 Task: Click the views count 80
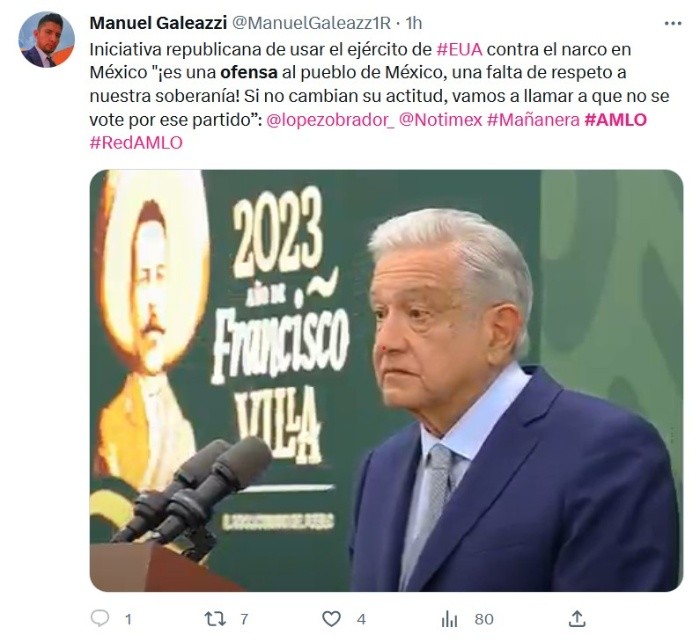point(484,619)
